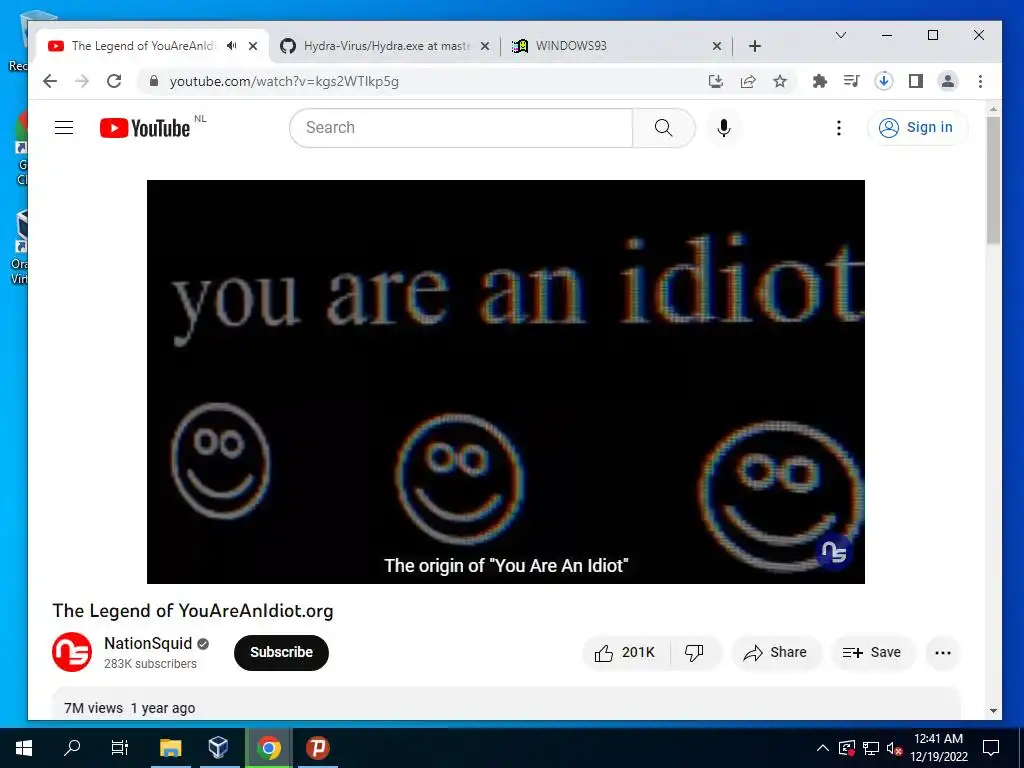This screenshot has height=768, width=1024.
Task: Click the NationSquid channel avatar
Action: pos(72,652)
